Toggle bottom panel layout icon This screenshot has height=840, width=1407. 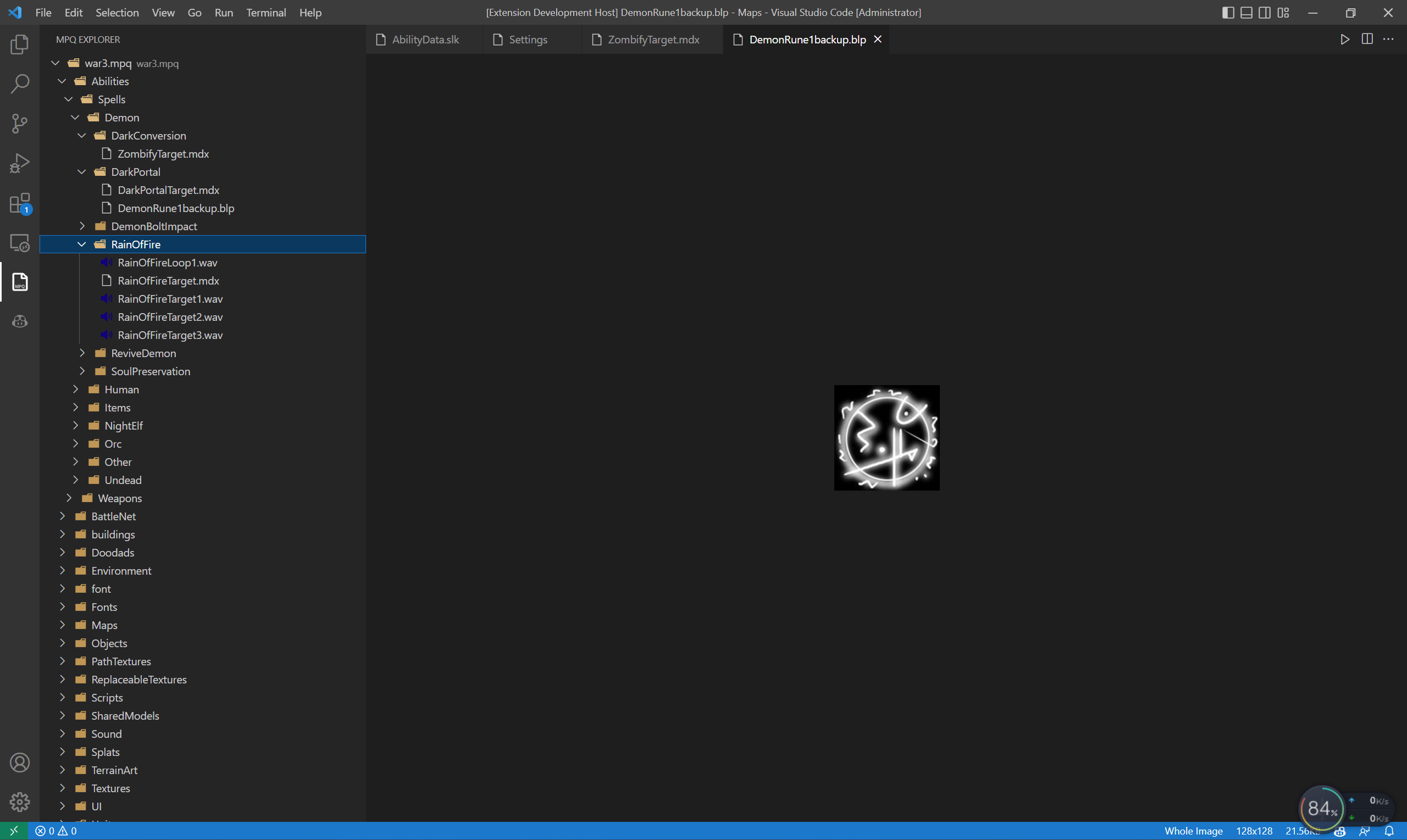(x=1246, y=13)
